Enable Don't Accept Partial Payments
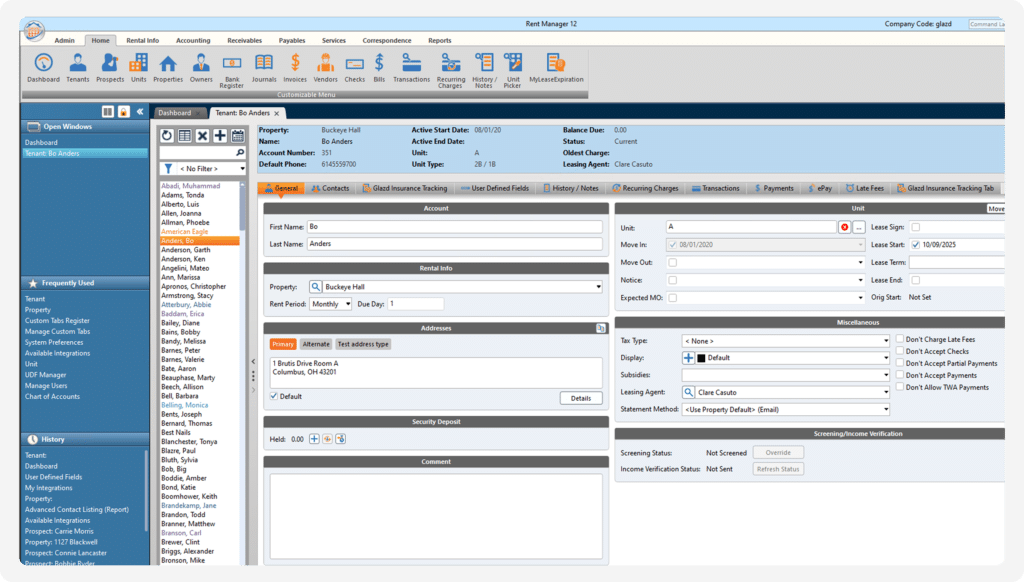Screen dimensions: 1024x582 pyautogui.click(x=900, y=363)
